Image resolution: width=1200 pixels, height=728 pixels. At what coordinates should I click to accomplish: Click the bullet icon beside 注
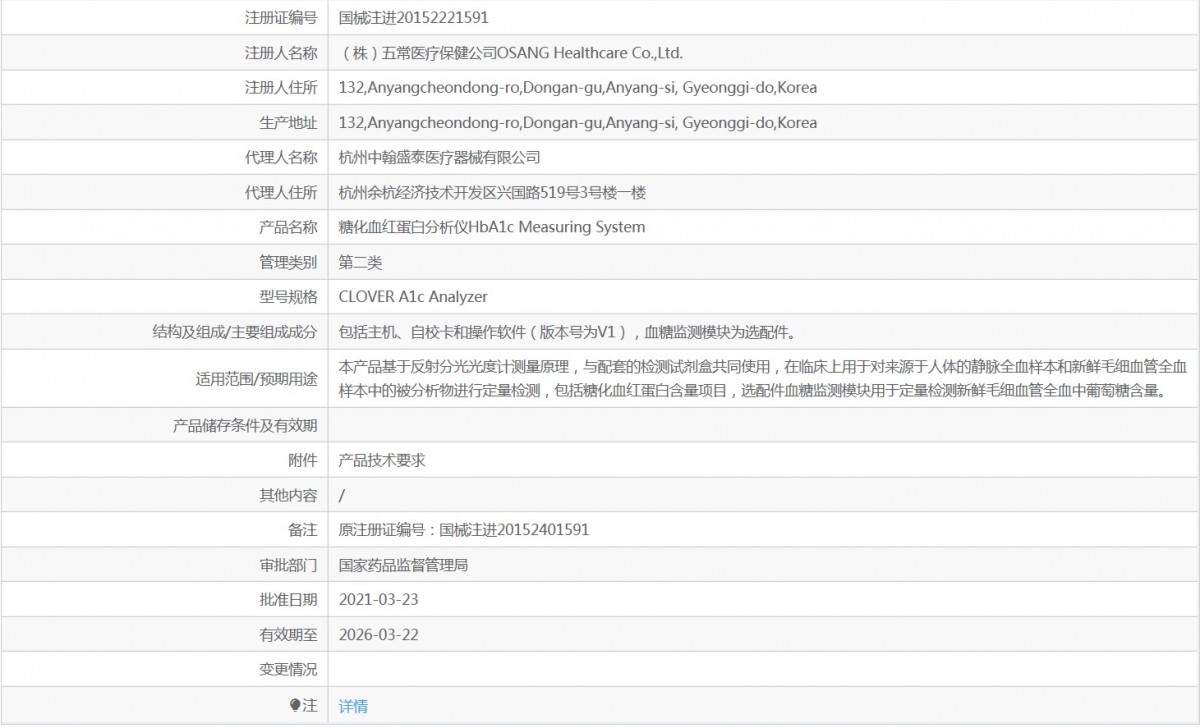(x=294, y=706)
